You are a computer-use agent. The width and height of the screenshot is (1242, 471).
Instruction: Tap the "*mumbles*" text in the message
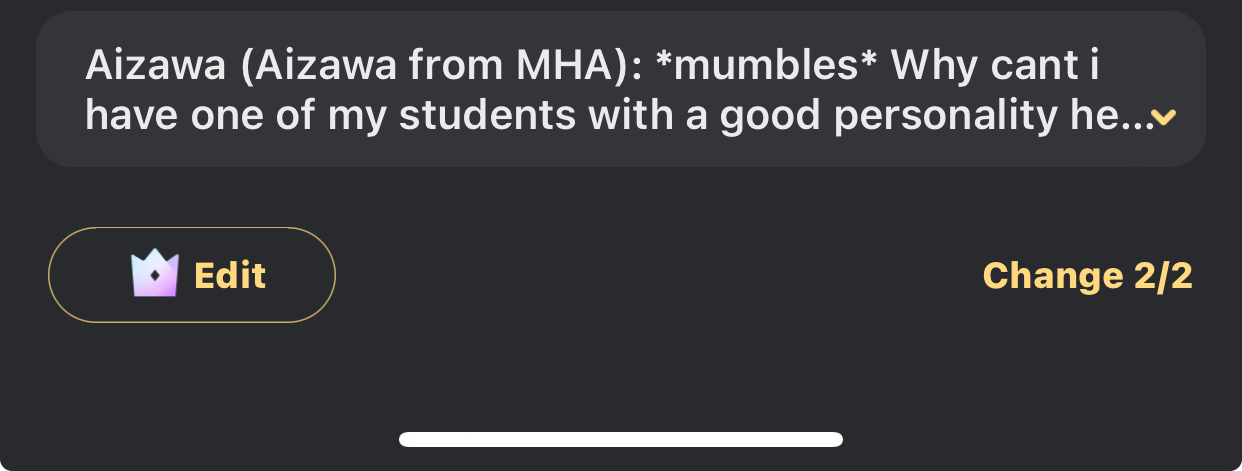click(766, 66)
